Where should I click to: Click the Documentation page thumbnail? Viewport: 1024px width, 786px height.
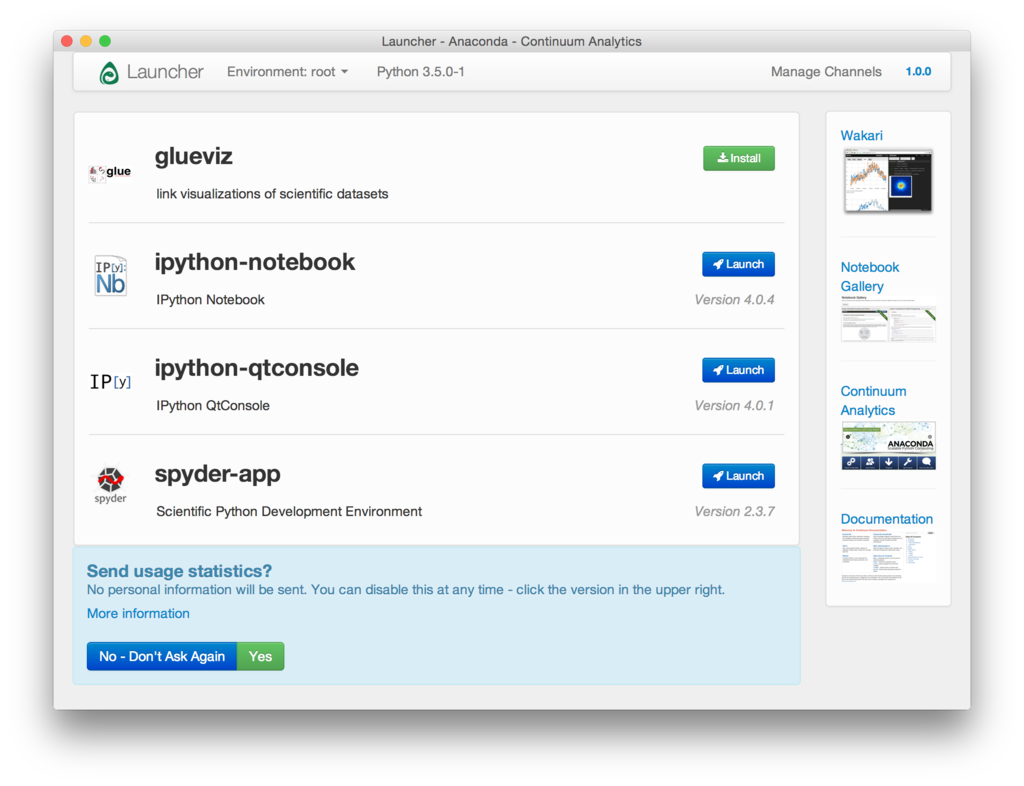(888, 556)
